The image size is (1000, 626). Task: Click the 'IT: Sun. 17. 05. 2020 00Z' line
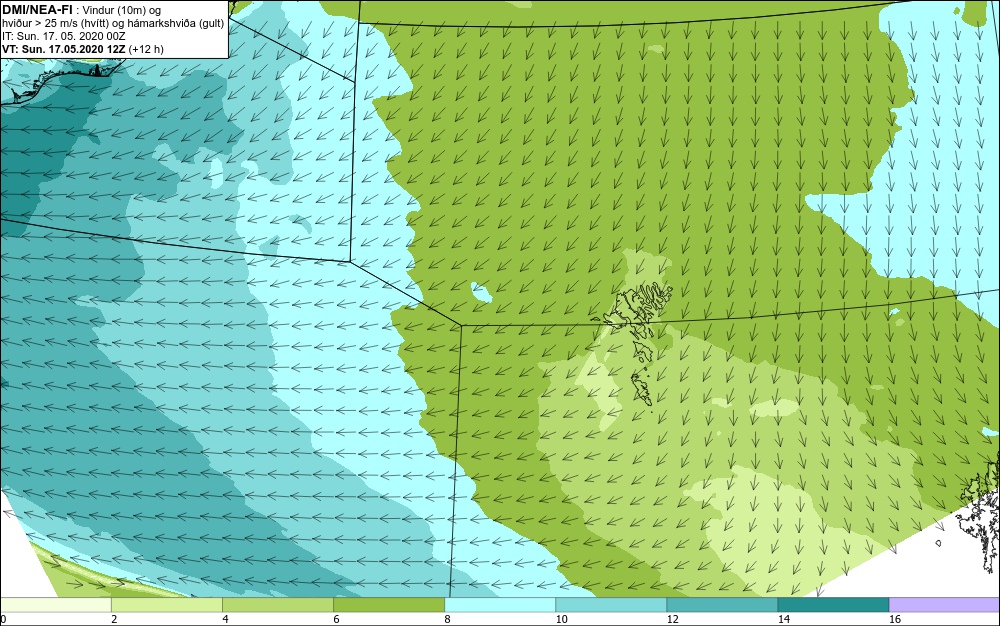(x=64, y=36)
